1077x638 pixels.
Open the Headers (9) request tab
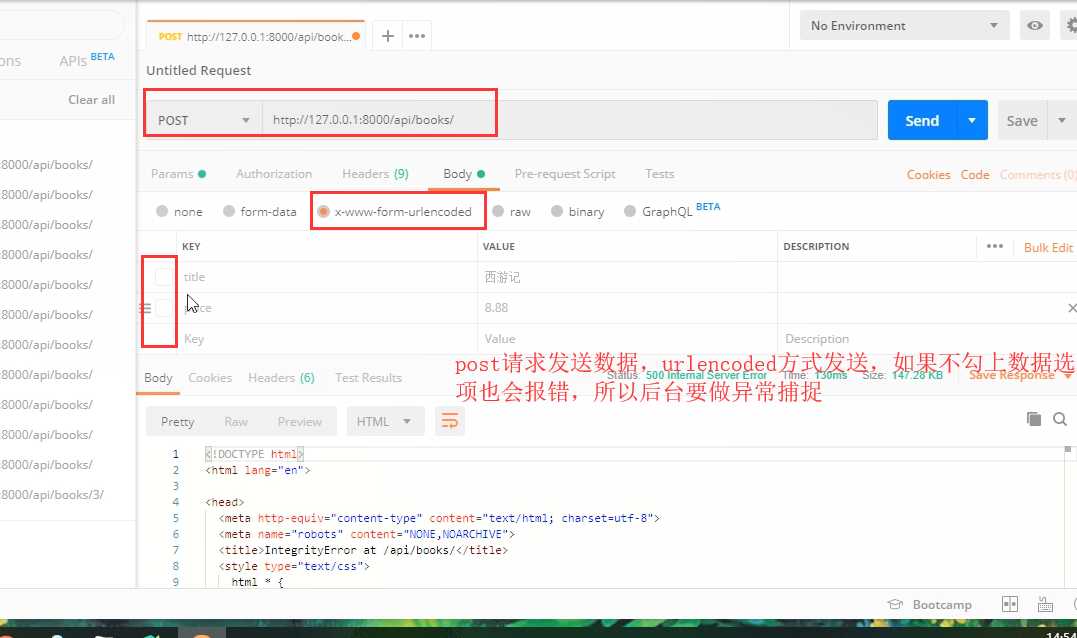[x=375, y=174]
